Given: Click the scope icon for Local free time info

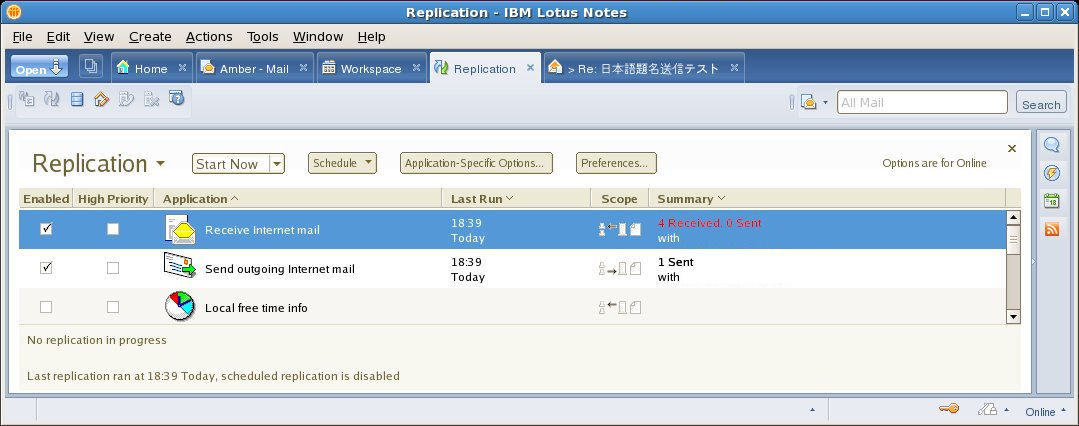Looking at the screenshot, I should click(619, 307).
